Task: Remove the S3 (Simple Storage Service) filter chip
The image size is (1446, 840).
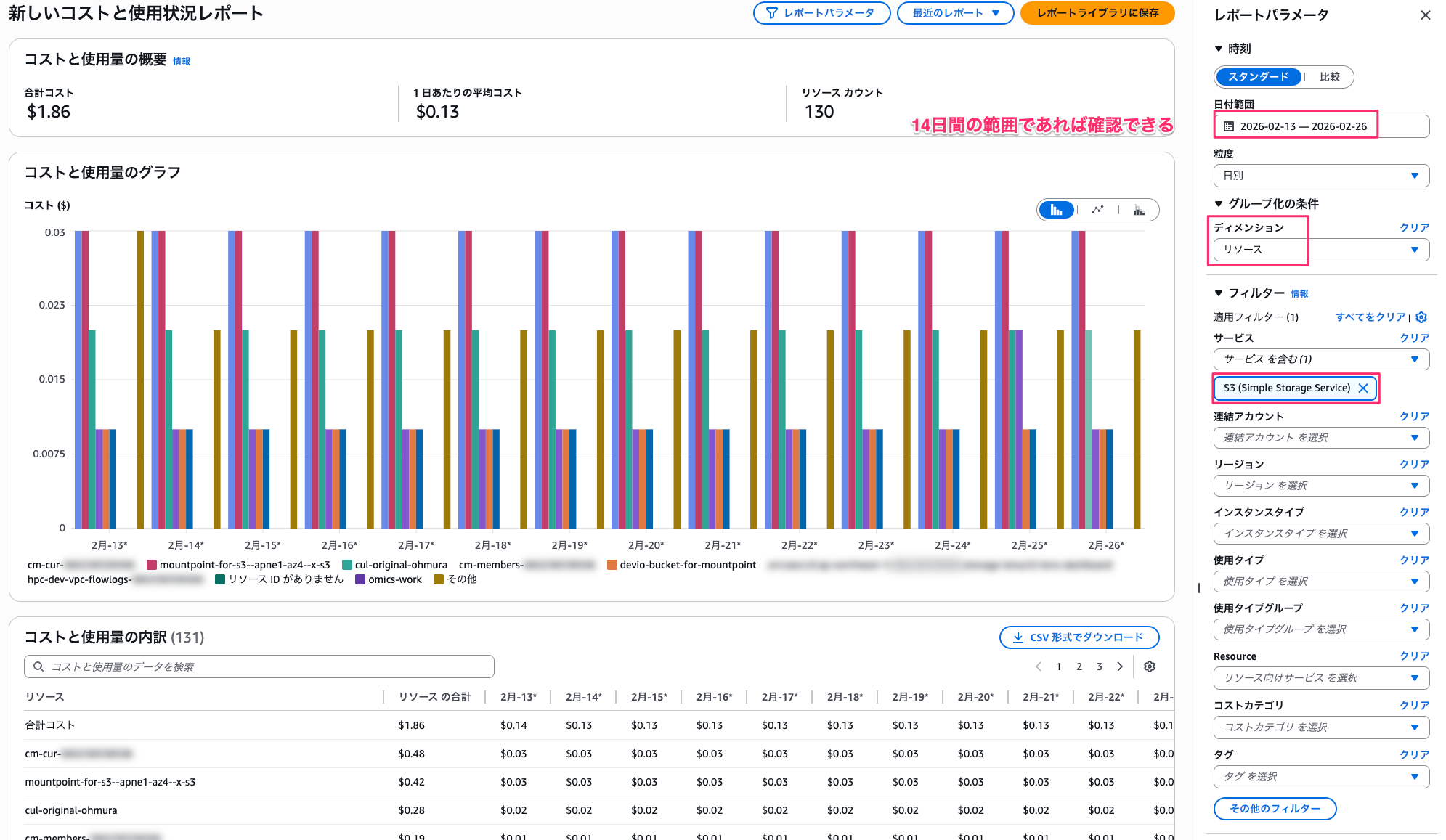Action: 1364,388
